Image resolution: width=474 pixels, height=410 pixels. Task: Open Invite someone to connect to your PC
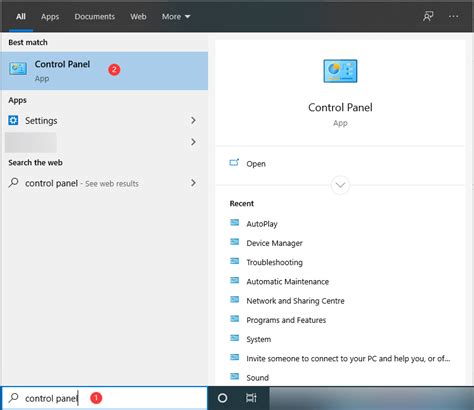[x=348, y=358]
